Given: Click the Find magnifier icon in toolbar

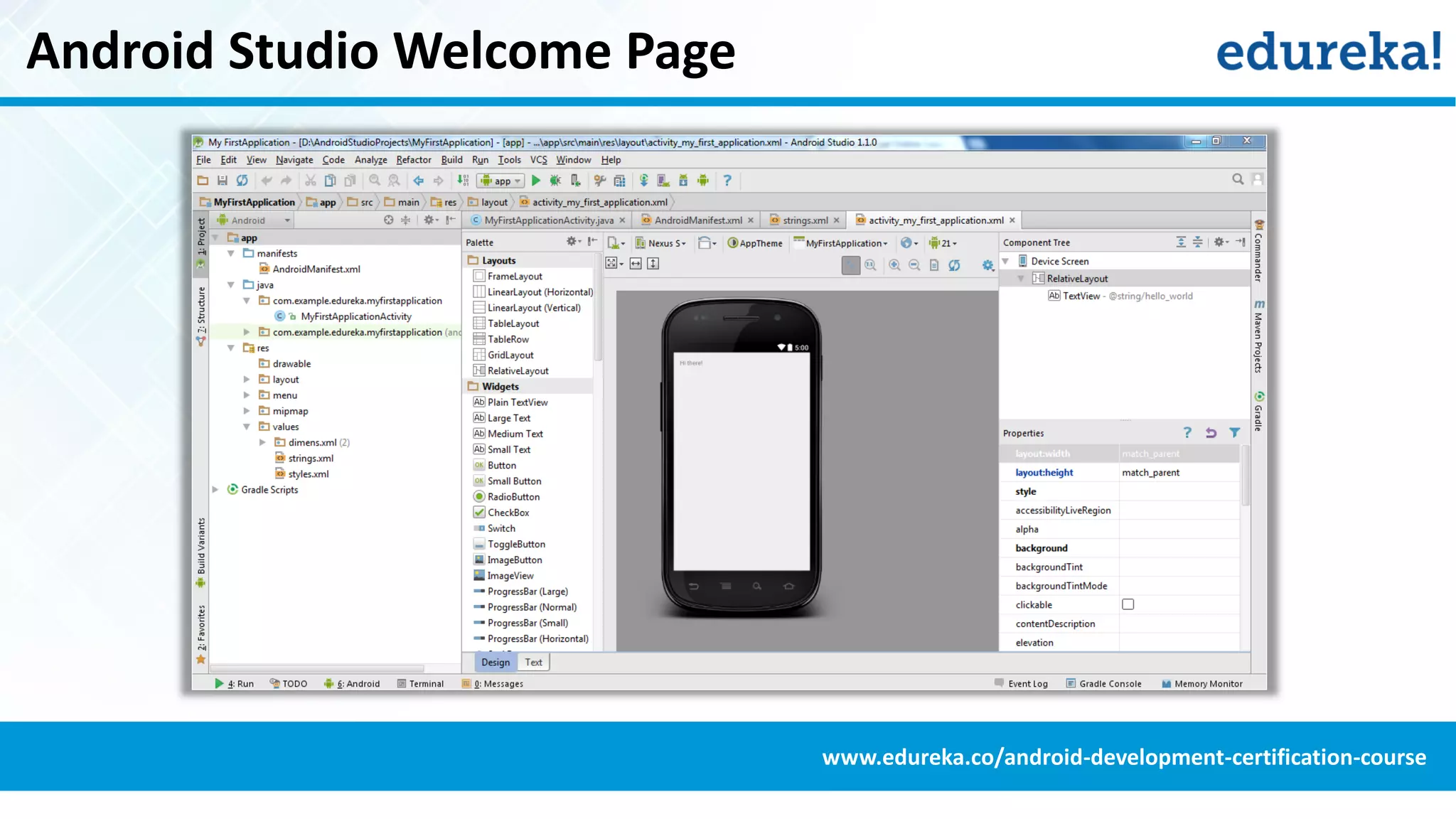Looking at the screenshot, I should pyautogui.click(x=375, y=181).
